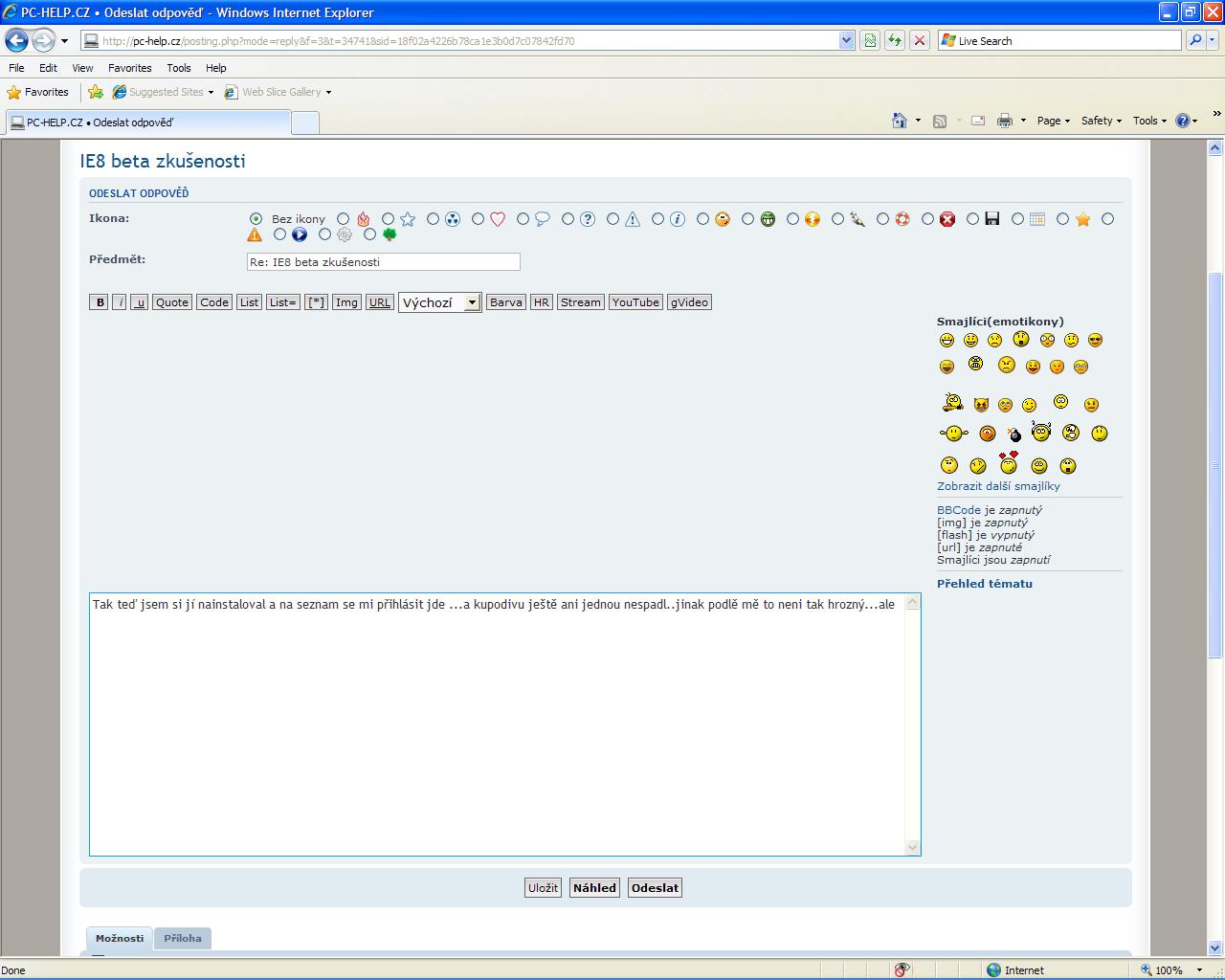Click the popup blocker status bar icon
The image size is (1225, 980).
[x=902, y=969]
